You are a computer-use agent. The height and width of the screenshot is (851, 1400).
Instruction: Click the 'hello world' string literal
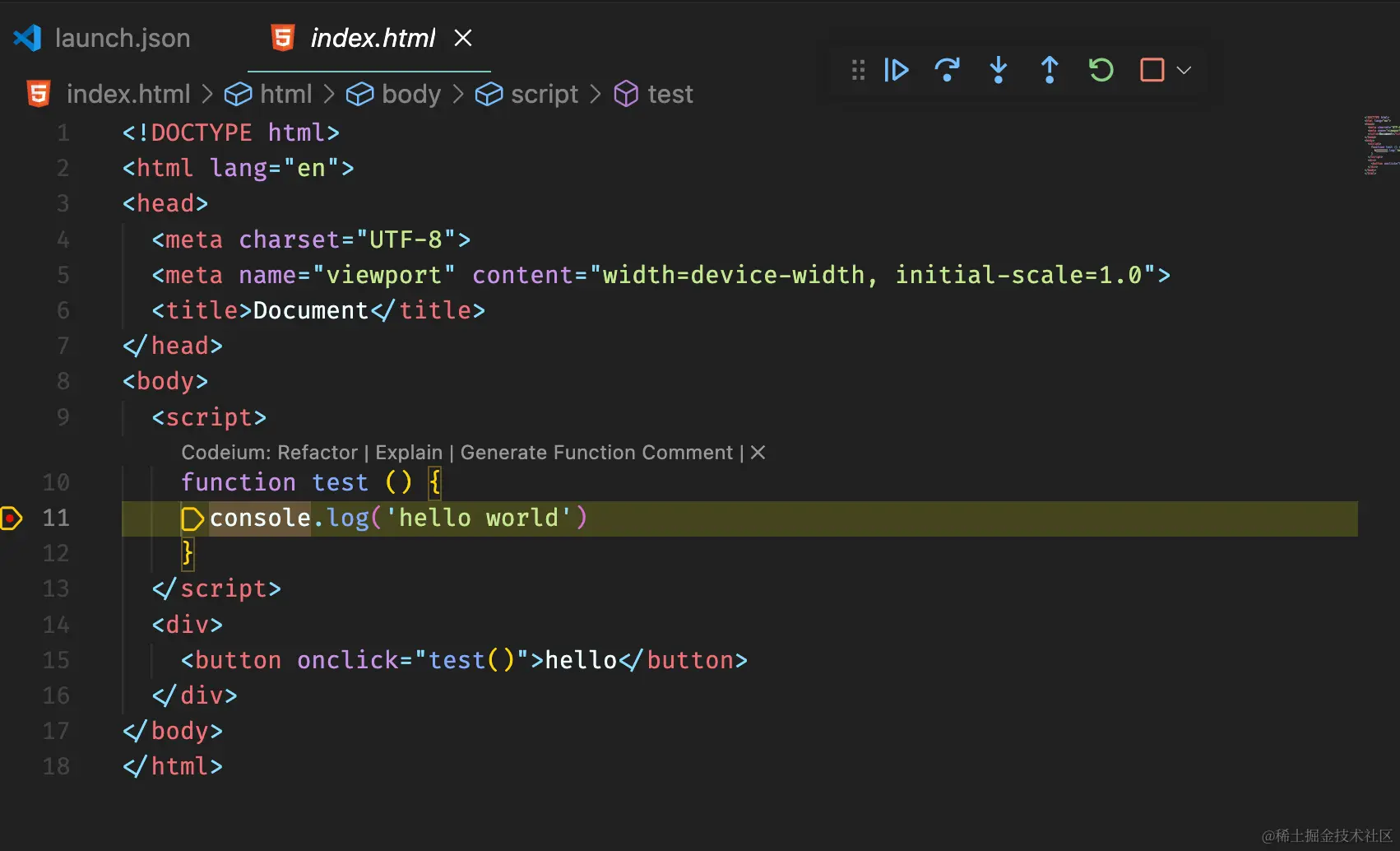(479, 518)
